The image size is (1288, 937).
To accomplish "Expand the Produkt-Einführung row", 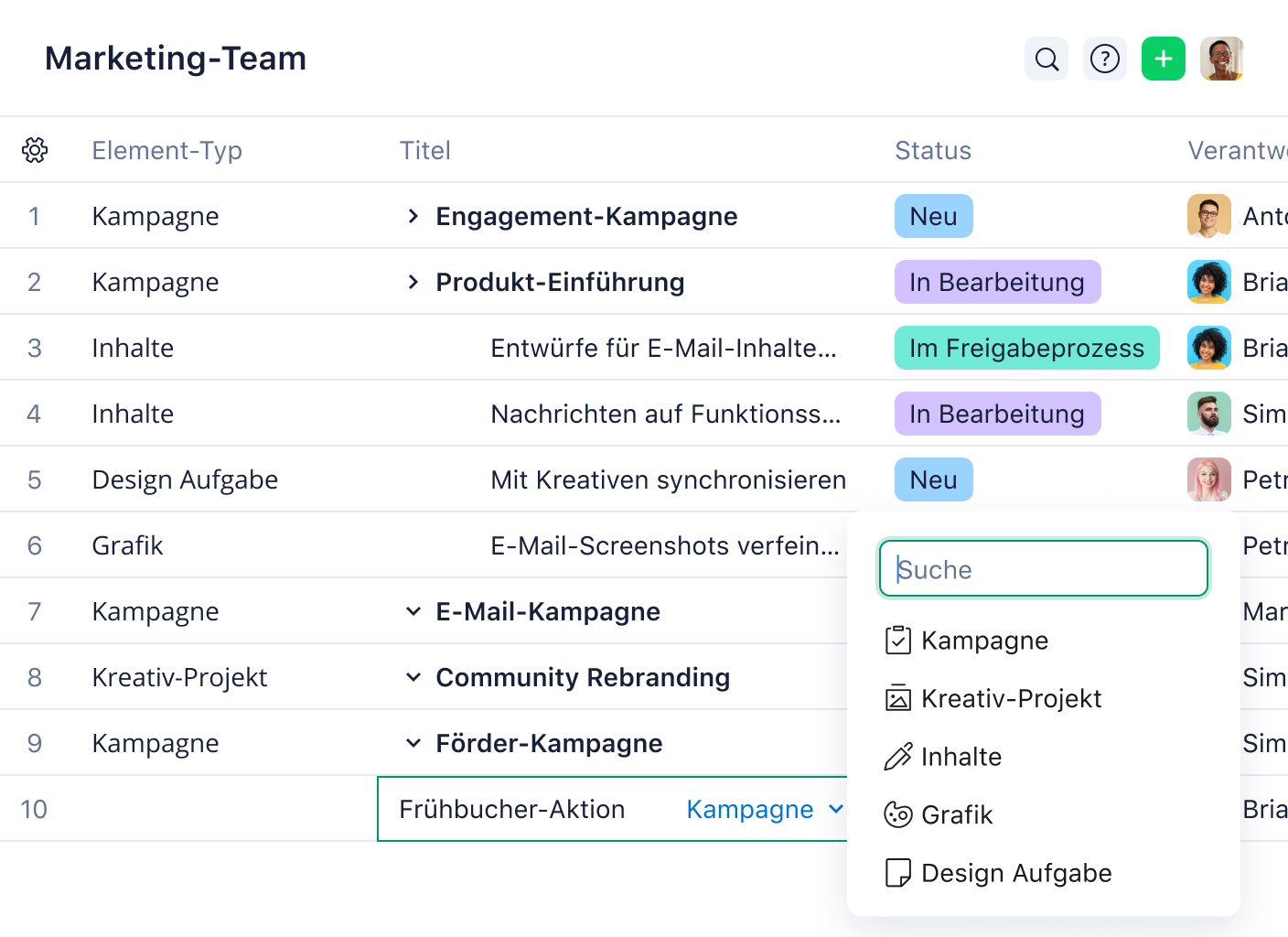I will click(x=413, y=282).
